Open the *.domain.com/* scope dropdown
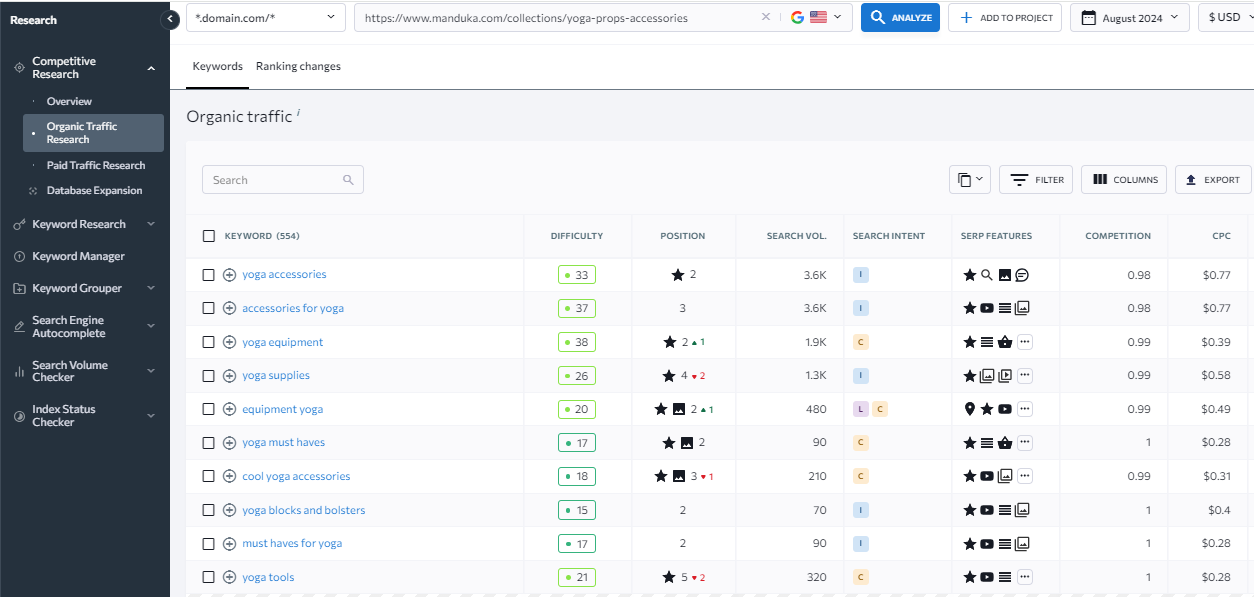The width and height of the screenshot is (1254, 597). click(x=266, y=17)
